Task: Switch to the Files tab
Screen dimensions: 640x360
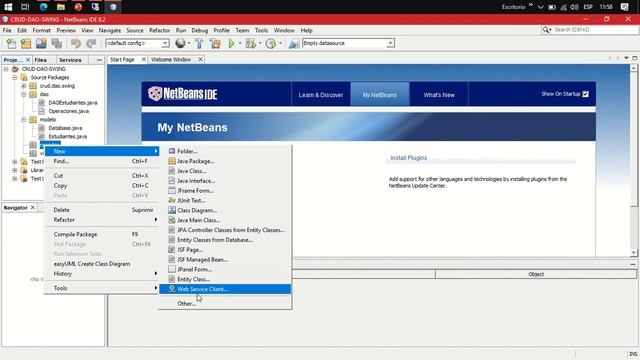Action: pos(40,60)
